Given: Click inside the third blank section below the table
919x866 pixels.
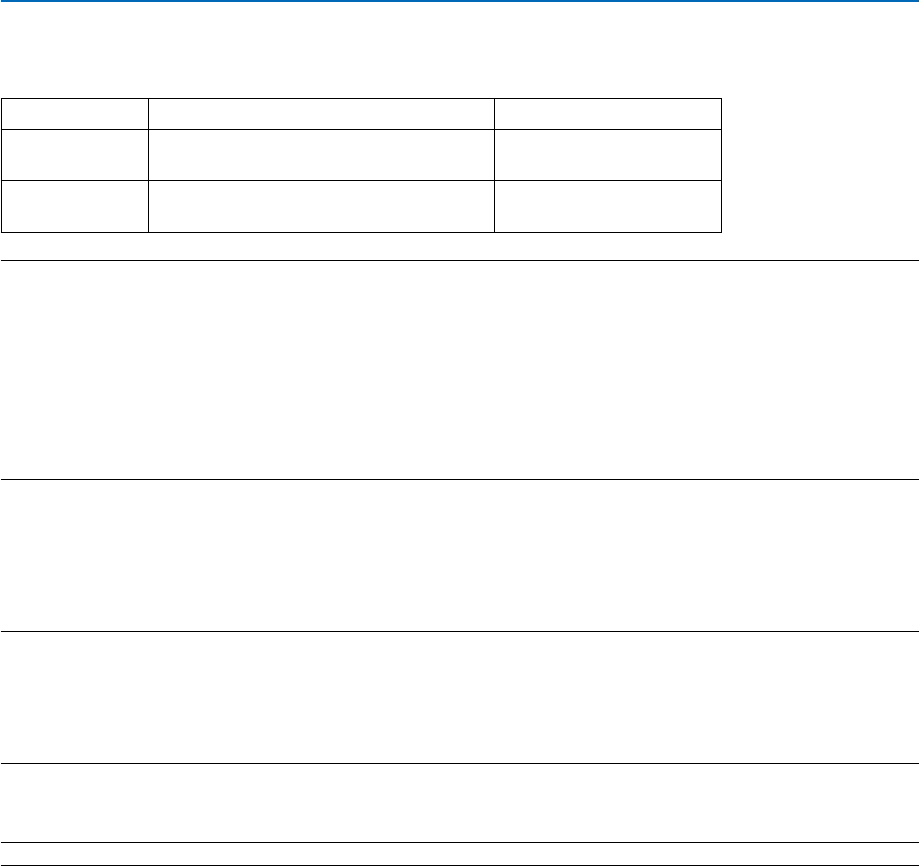Looking at the screenshot, I should [x=459, y=697].
